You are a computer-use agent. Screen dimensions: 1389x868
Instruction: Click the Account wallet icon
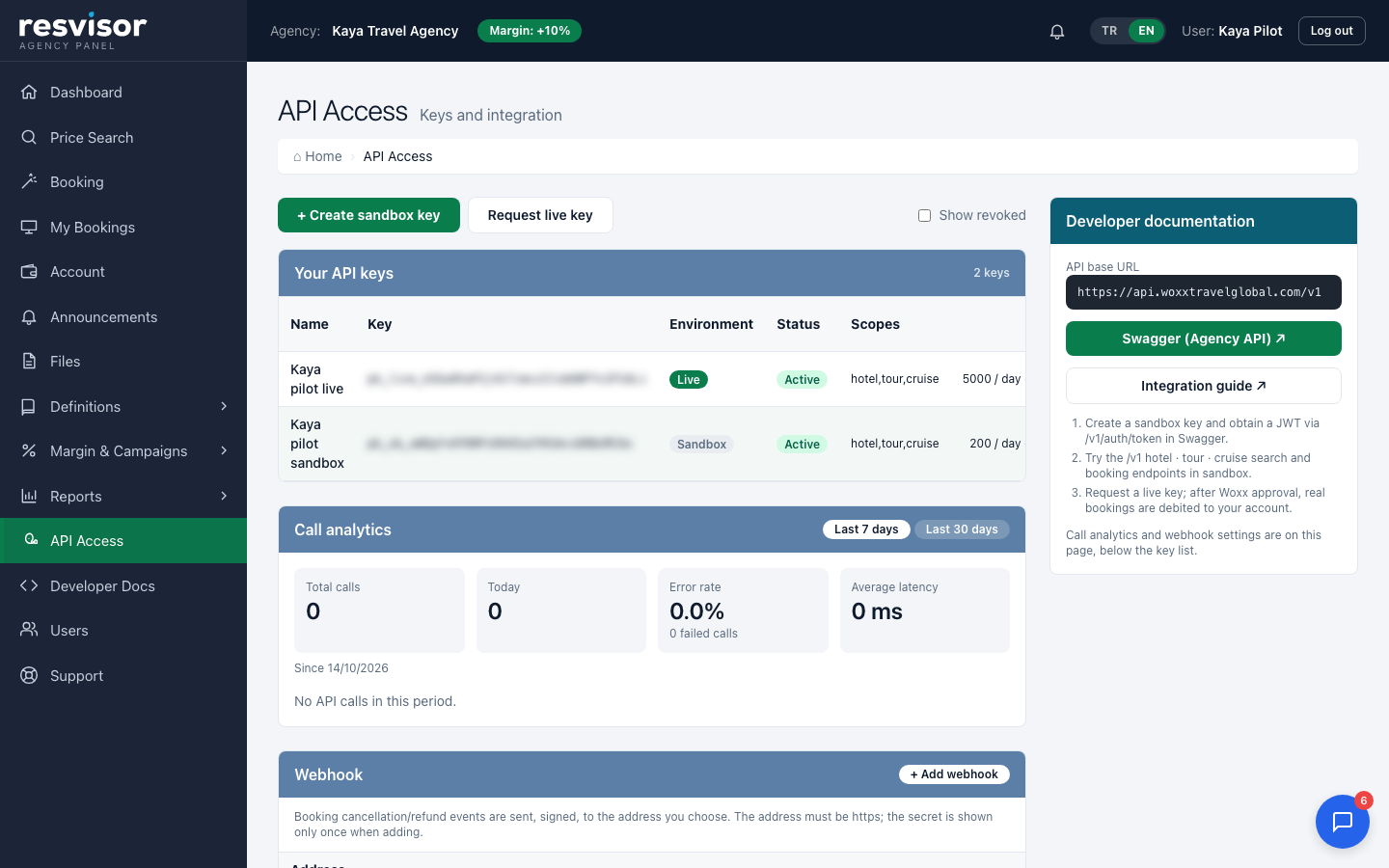click(29, 271)
